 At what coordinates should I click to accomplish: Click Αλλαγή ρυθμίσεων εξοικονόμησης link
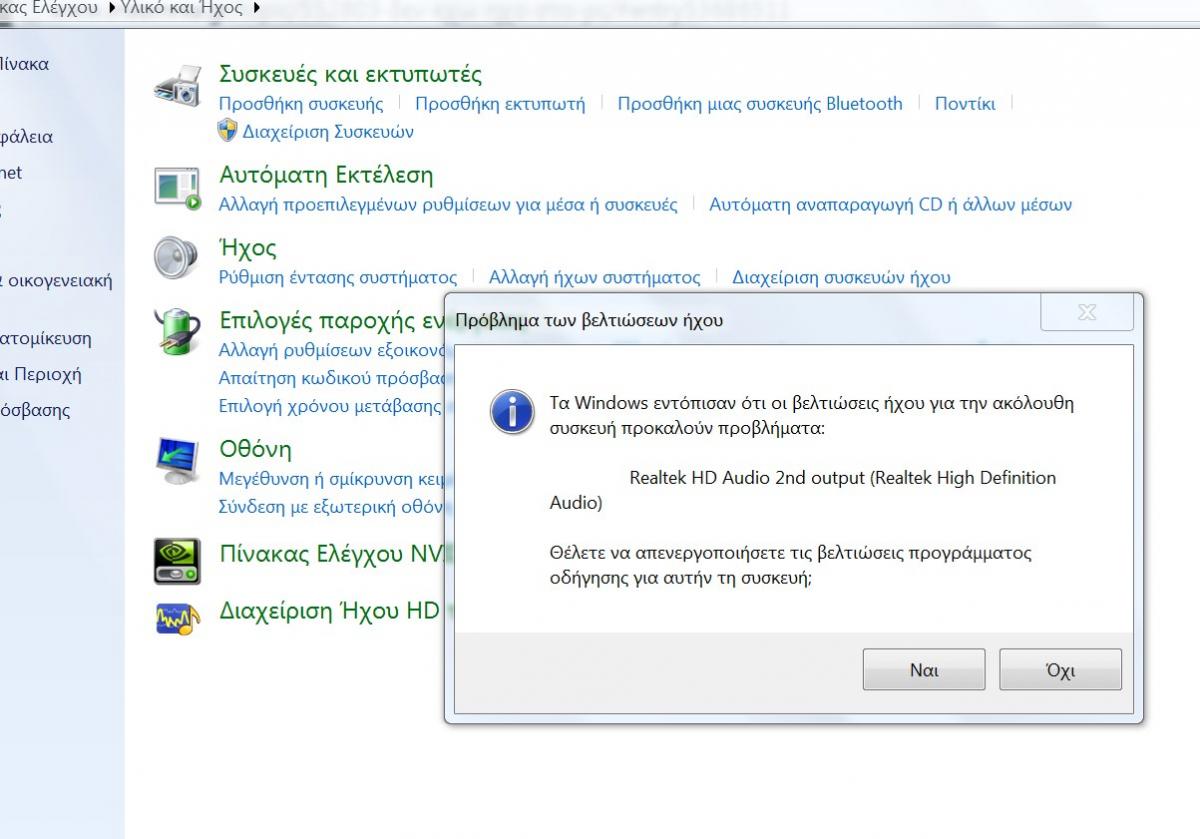click(x=331, y=350)
